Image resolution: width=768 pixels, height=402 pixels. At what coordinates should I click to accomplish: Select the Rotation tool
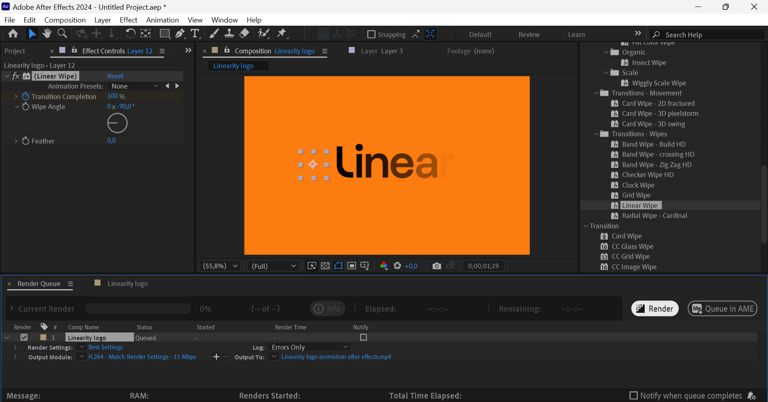pyautogui.click(x=130, y=34)
